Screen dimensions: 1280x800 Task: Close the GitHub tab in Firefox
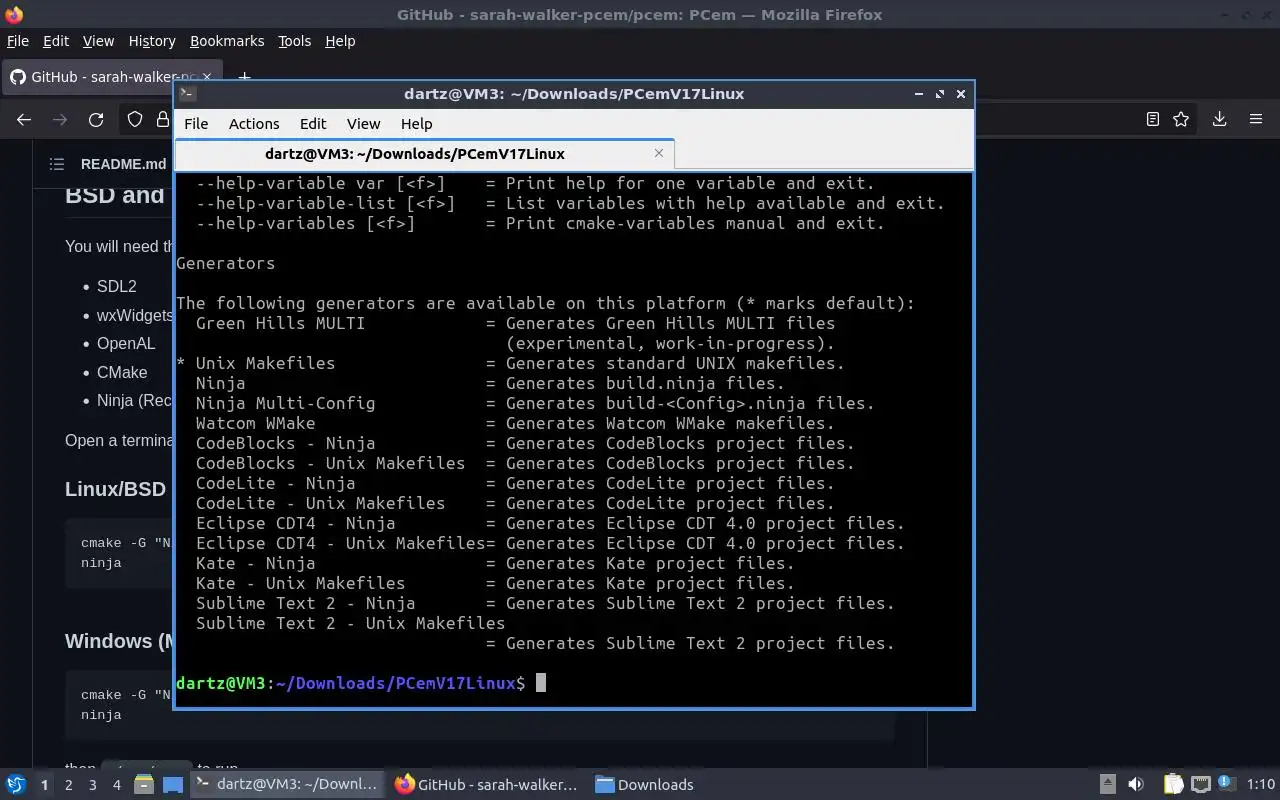pyautogui.click(x=208, y=77)
